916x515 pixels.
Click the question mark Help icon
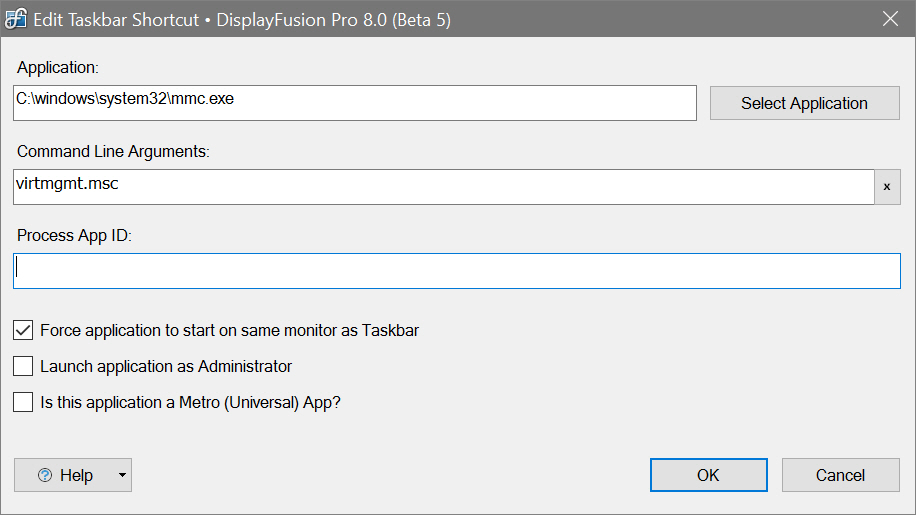[44, 475]
